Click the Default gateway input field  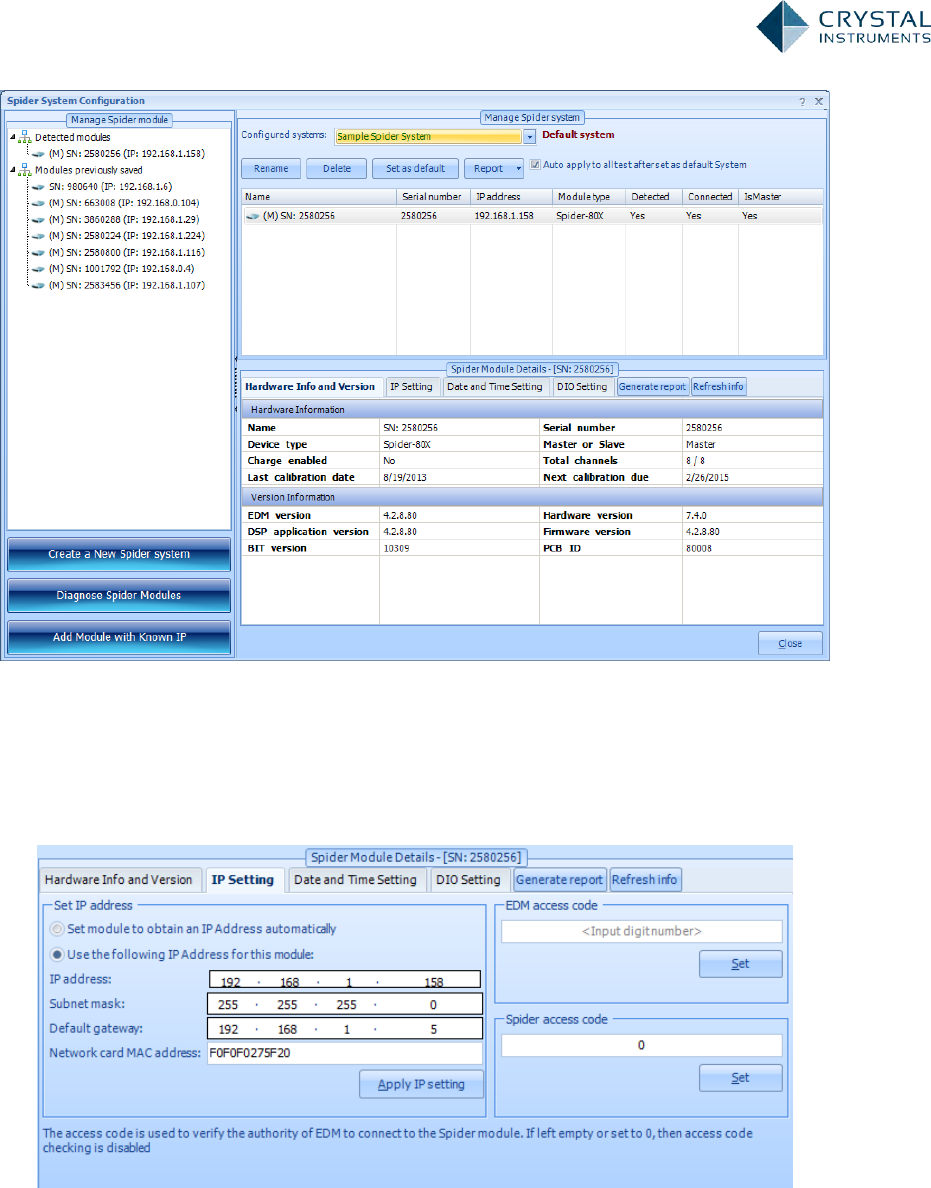coord(345,1029)
